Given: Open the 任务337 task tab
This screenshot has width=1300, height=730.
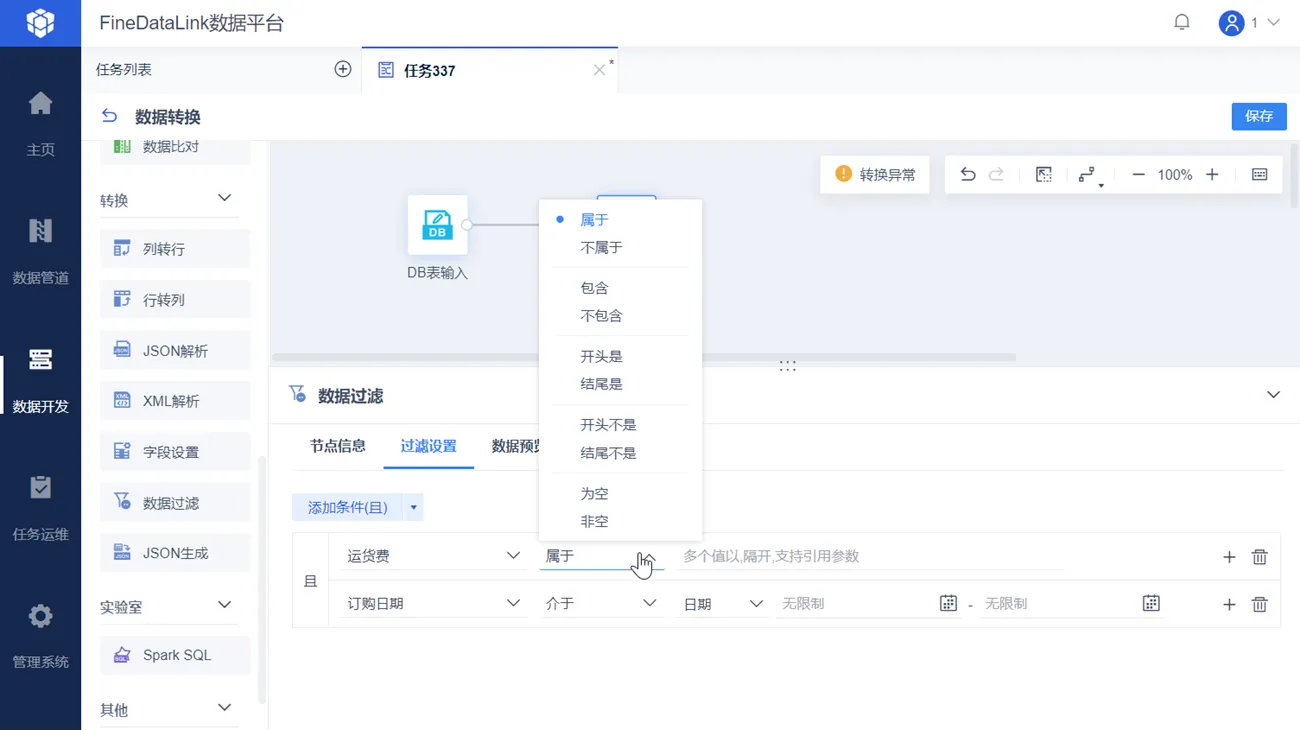Looking at the screenshot, I should click(428, 70).
